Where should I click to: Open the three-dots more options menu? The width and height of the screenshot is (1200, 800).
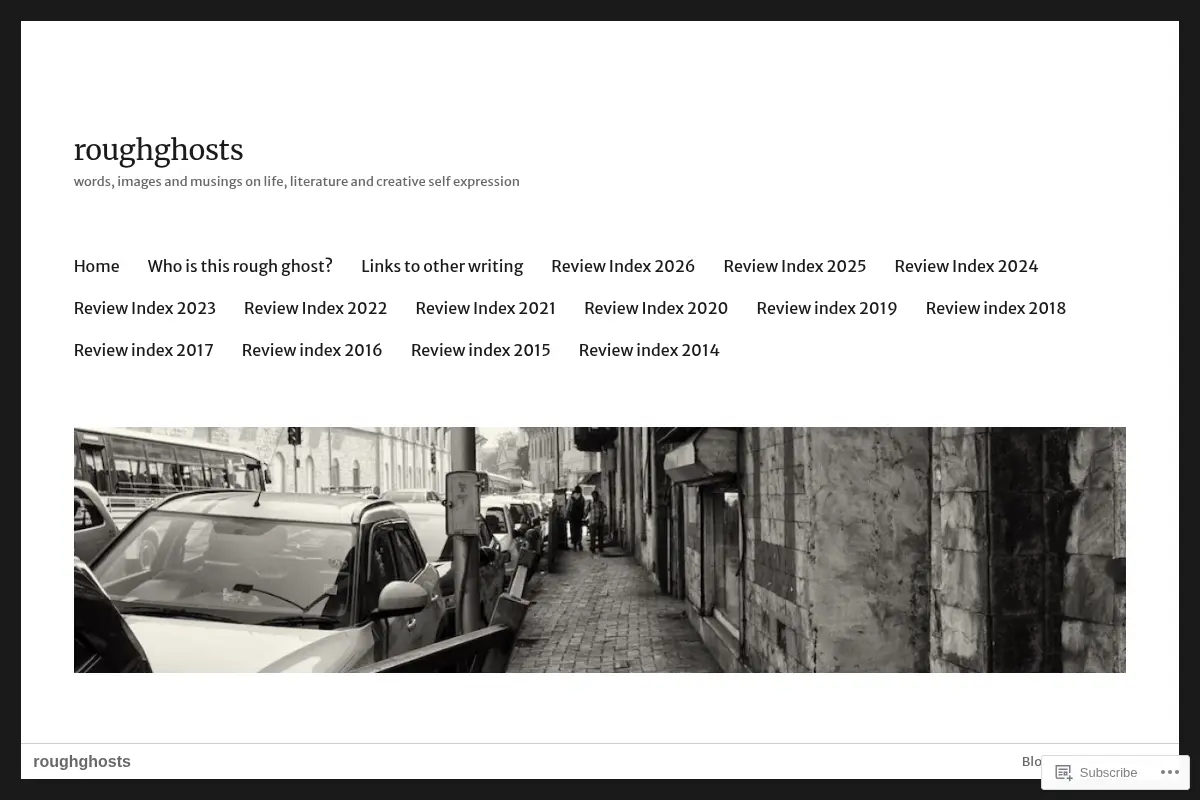pyautogui.click(x=1169, y=772)
